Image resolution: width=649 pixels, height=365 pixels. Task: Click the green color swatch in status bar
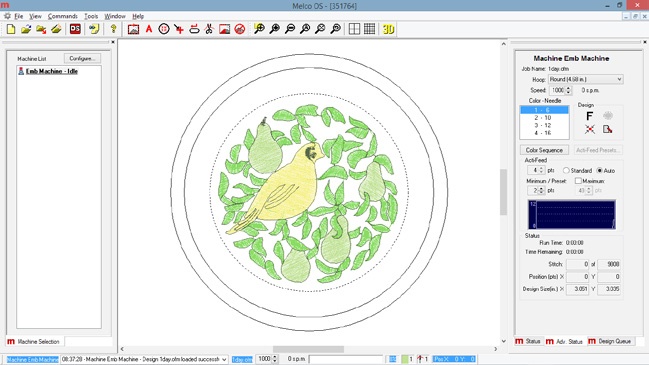tap(404, 359)
